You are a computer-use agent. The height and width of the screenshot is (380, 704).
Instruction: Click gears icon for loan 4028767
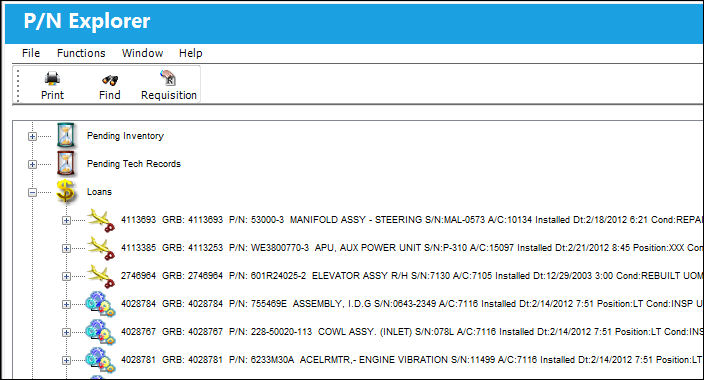pyautogui.click(x=101, y=331)
